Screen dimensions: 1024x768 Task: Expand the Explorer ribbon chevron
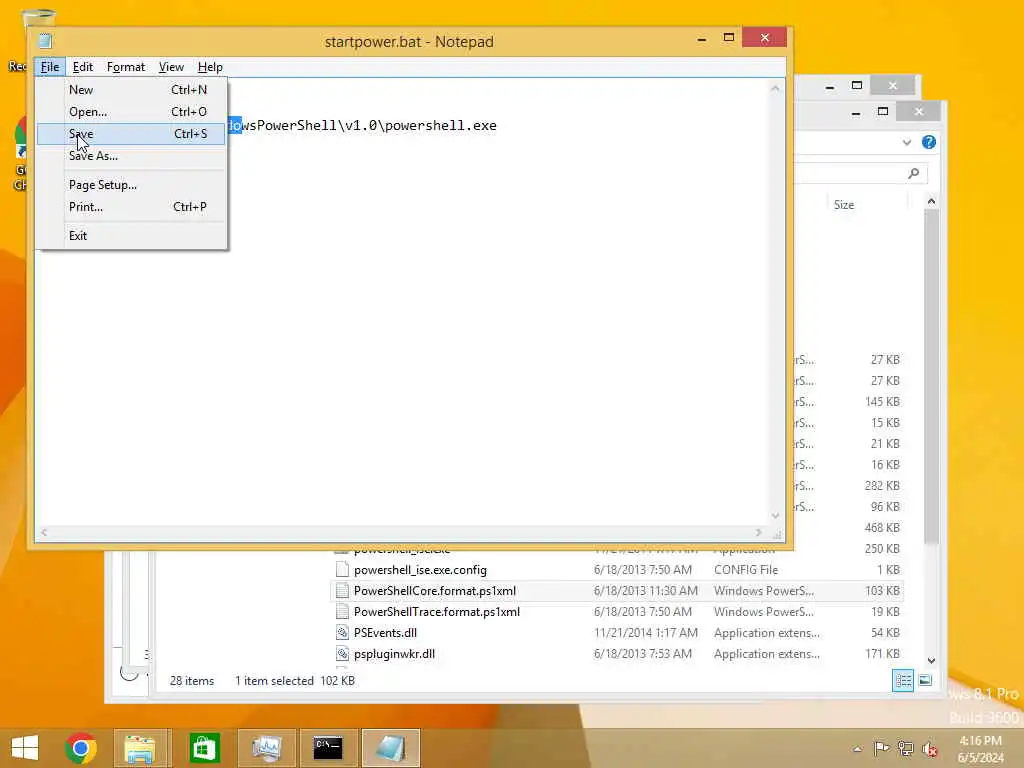click(906, 142)
